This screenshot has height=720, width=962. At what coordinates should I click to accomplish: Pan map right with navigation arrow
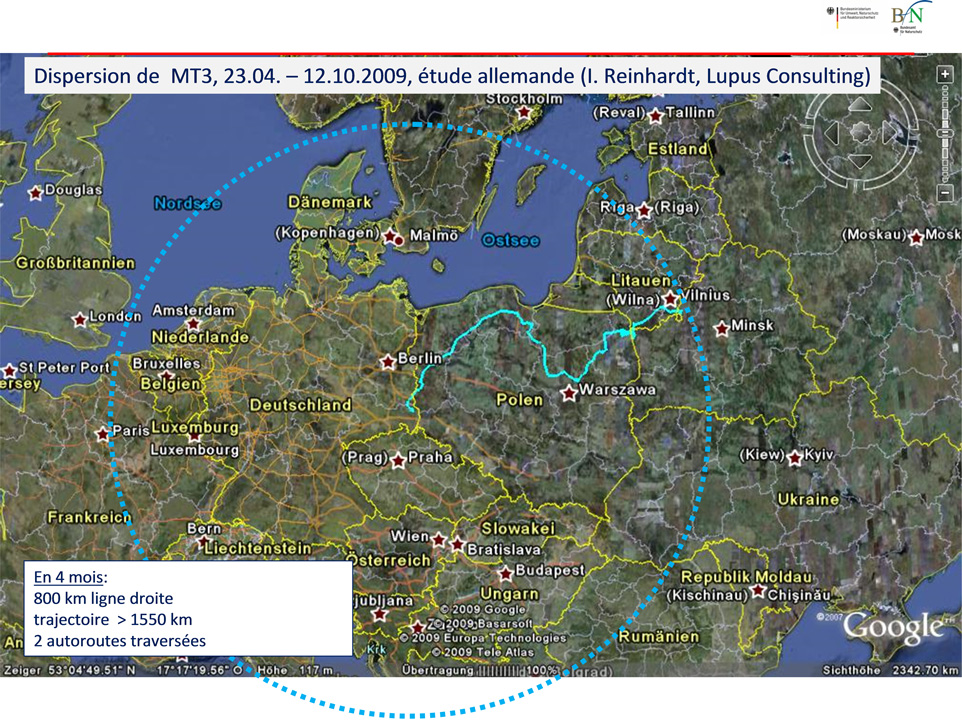point(889,132)
